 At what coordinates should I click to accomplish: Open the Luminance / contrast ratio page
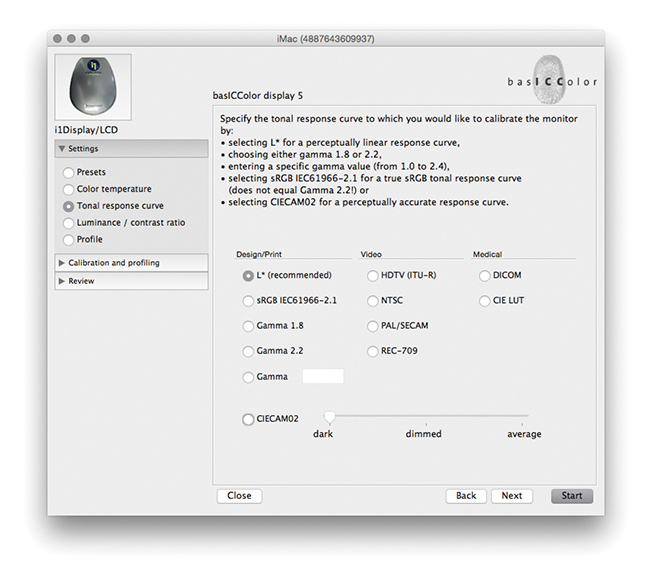point(68,223)
